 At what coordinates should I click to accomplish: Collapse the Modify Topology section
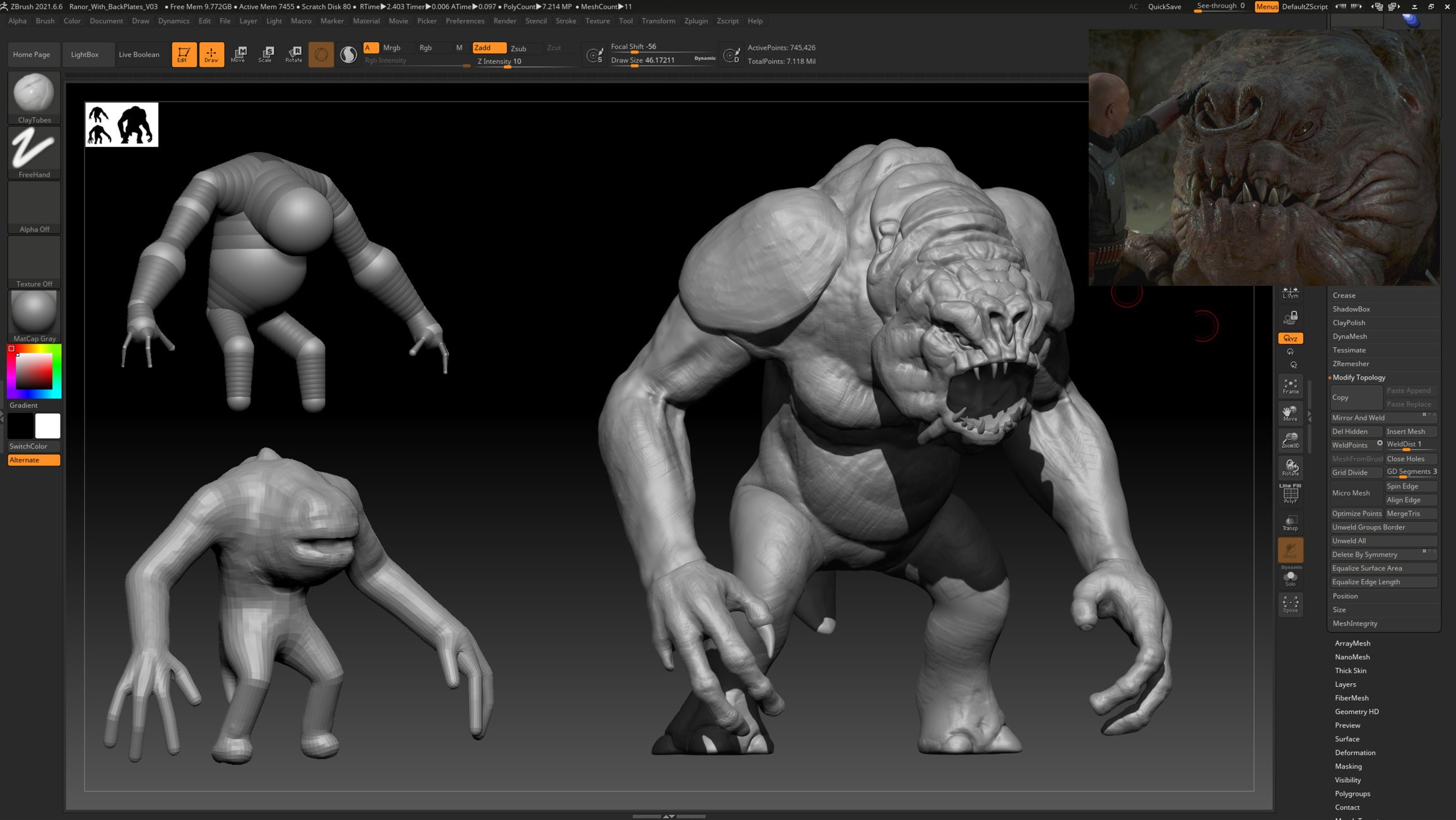pos(1359,377)
